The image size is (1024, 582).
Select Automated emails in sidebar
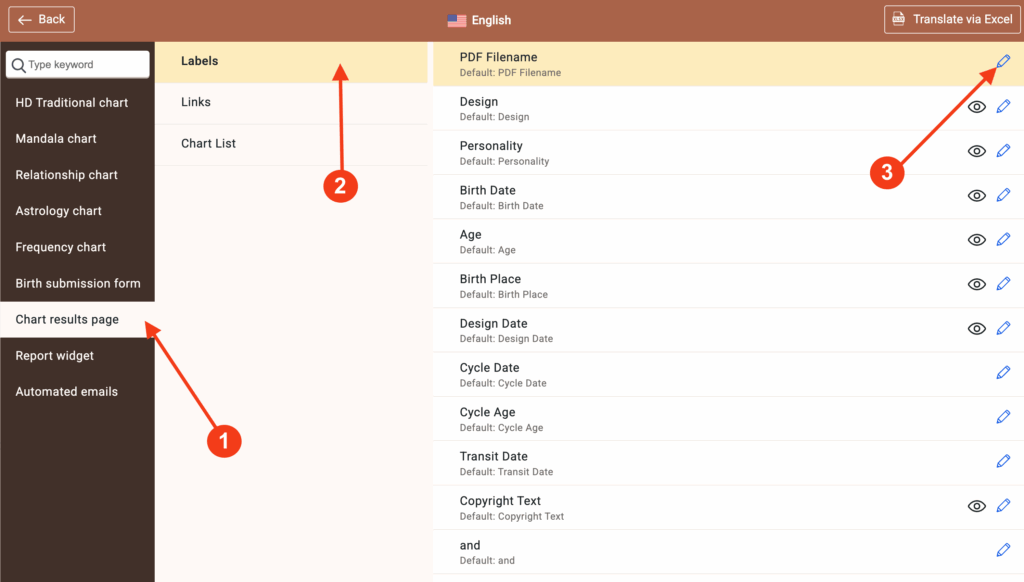pyautogui.click(x=66, y=391)
